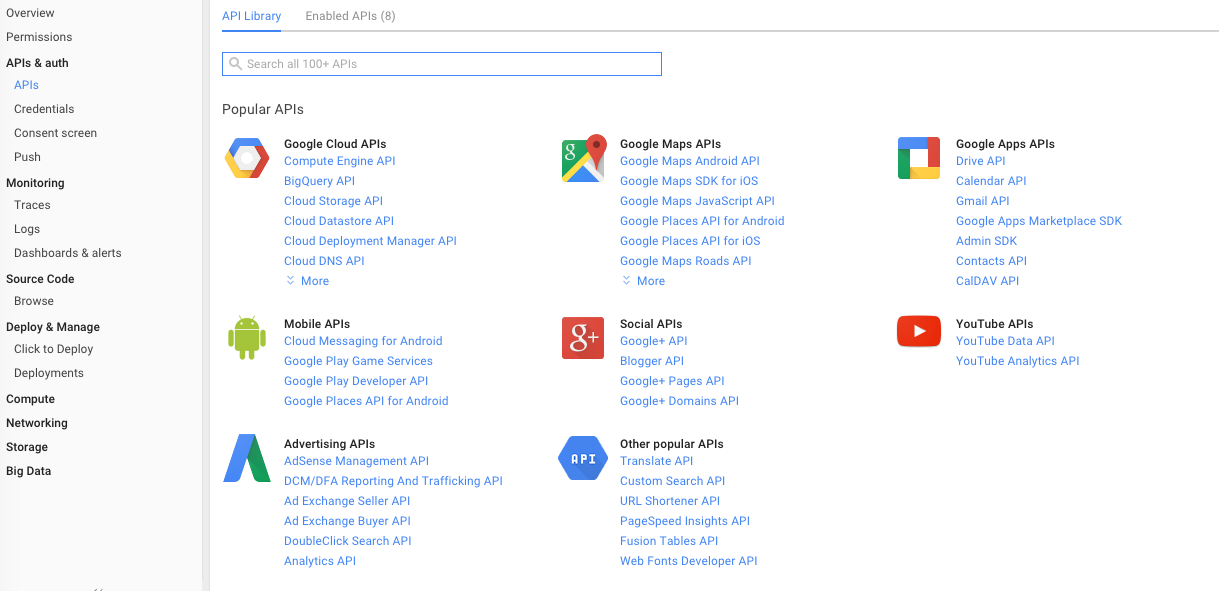Click the Google+ red icon
Screen dimensions: 1219x591
click(583, 338)
